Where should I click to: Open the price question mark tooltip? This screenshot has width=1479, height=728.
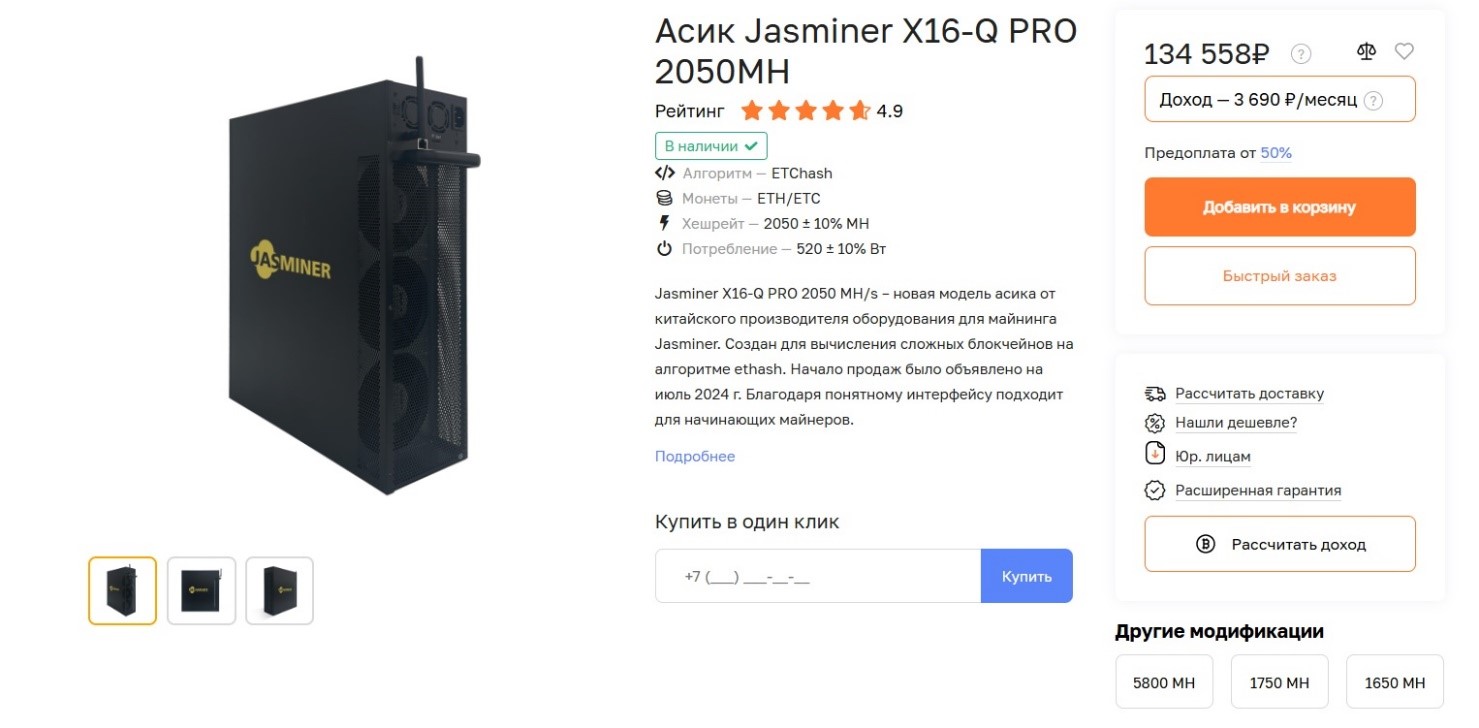tap(1301, 54)
